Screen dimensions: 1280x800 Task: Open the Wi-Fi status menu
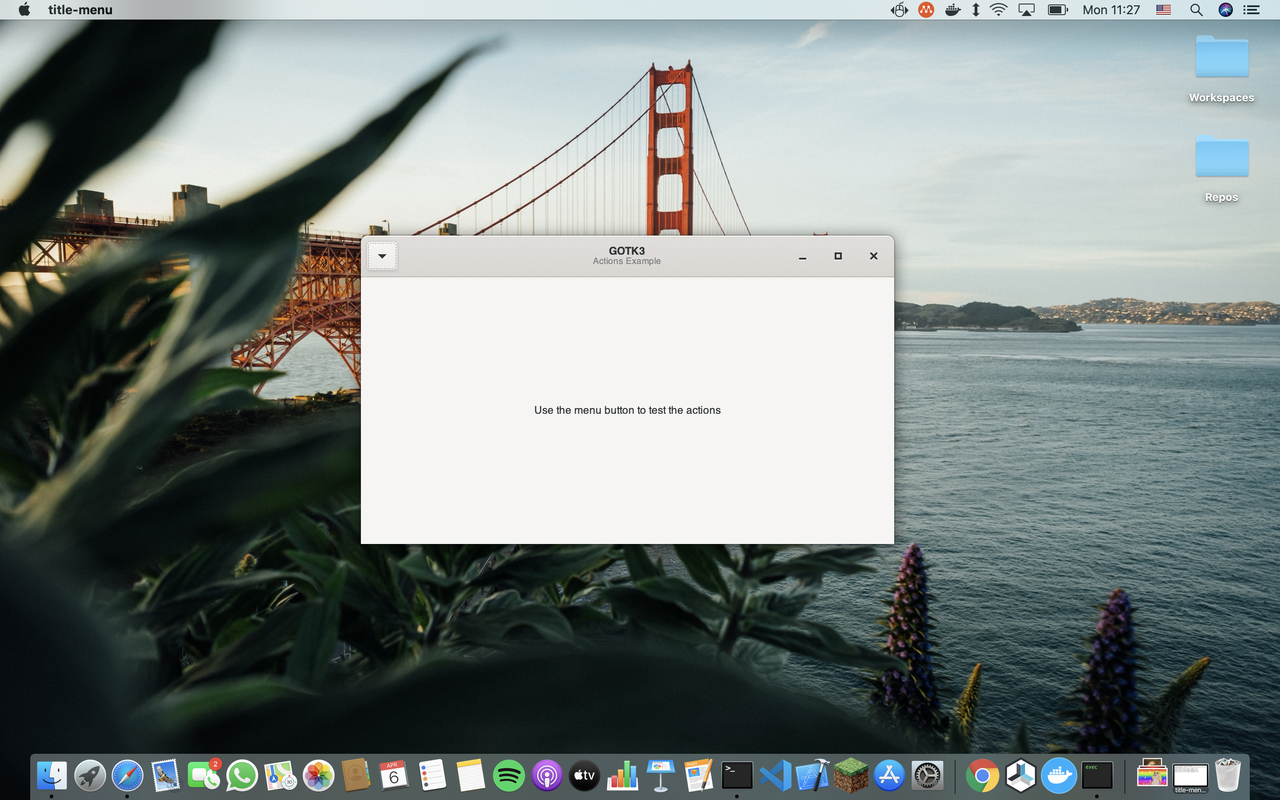[x=999, y=10]
